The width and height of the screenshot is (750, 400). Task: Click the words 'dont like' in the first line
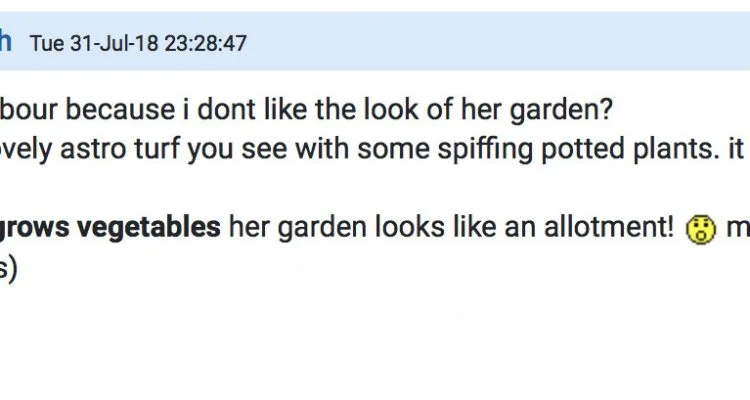coord(252,110)
